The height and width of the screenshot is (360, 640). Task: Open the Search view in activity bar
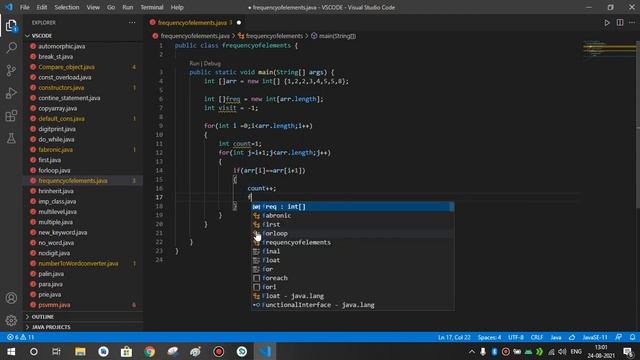[x=11, y=48]
